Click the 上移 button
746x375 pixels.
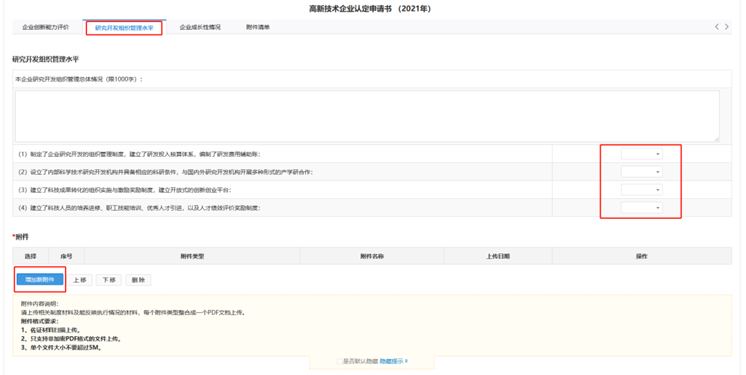point(79,280)
